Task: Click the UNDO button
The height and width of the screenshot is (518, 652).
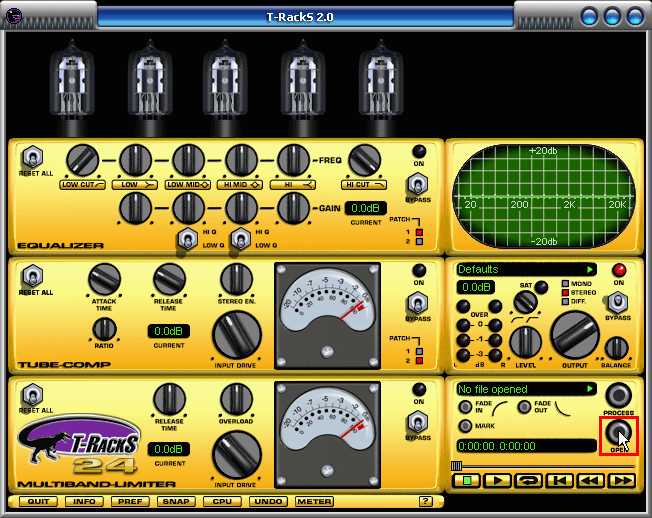Action: (268, 501)
